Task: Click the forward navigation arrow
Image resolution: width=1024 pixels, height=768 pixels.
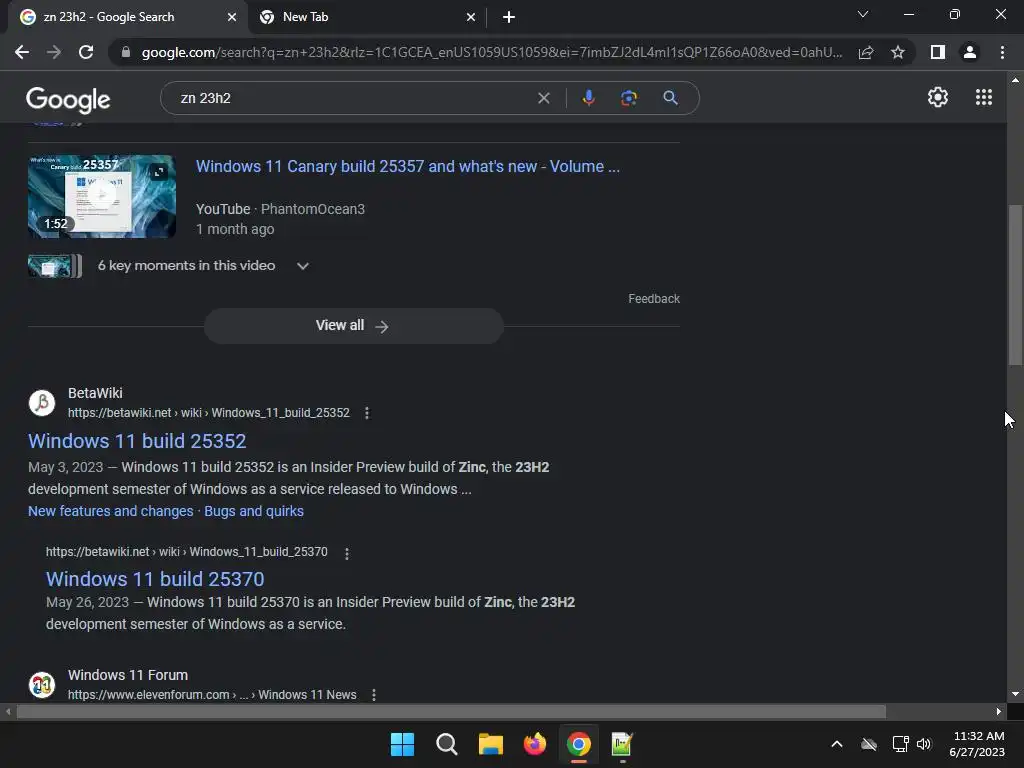Action: coord(54,52)
